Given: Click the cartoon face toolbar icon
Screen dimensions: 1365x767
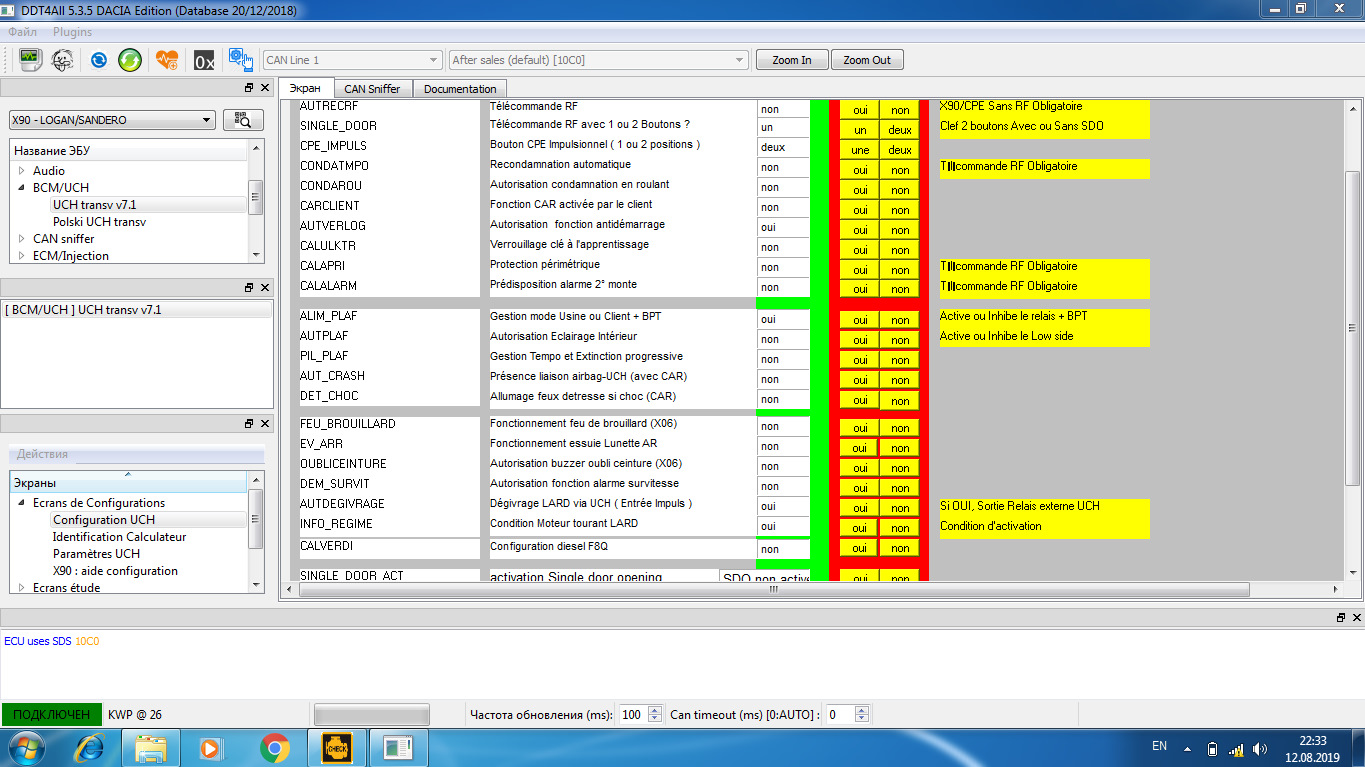Looking at the screenshot, I should [x=62, y=60].
